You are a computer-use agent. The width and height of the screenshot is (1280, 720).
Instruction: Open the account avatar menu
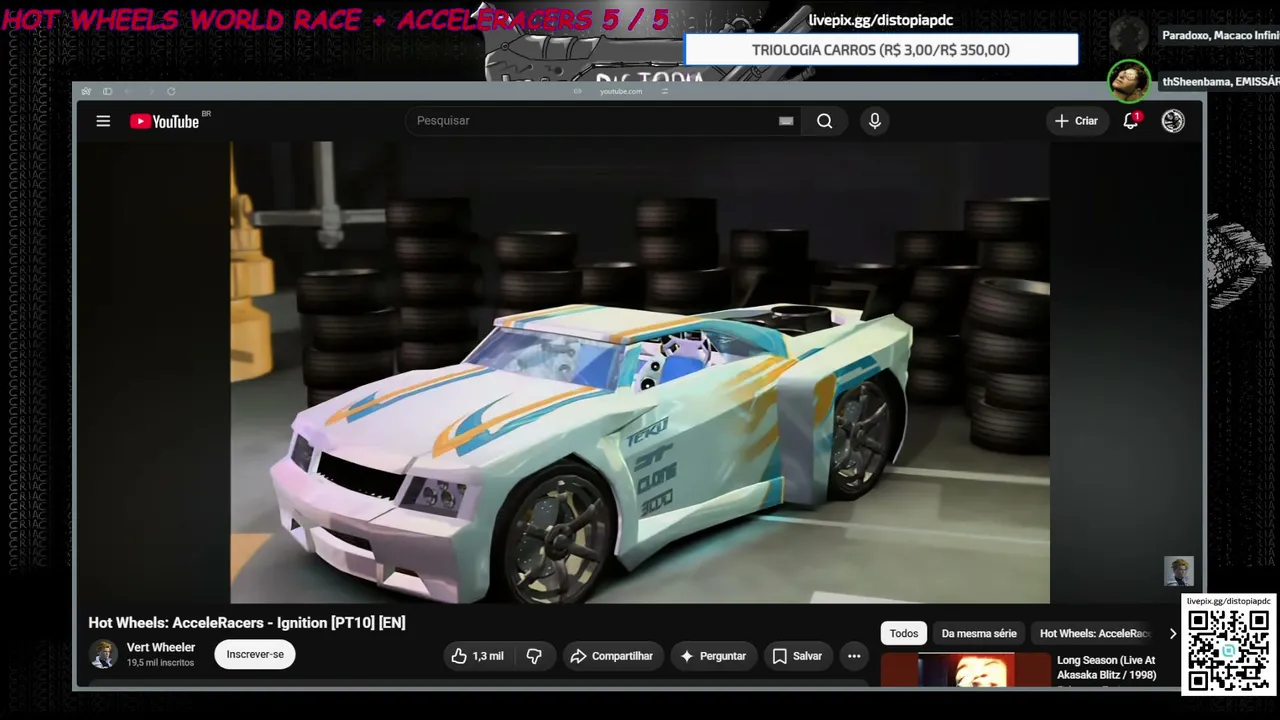click(1173, 121)
